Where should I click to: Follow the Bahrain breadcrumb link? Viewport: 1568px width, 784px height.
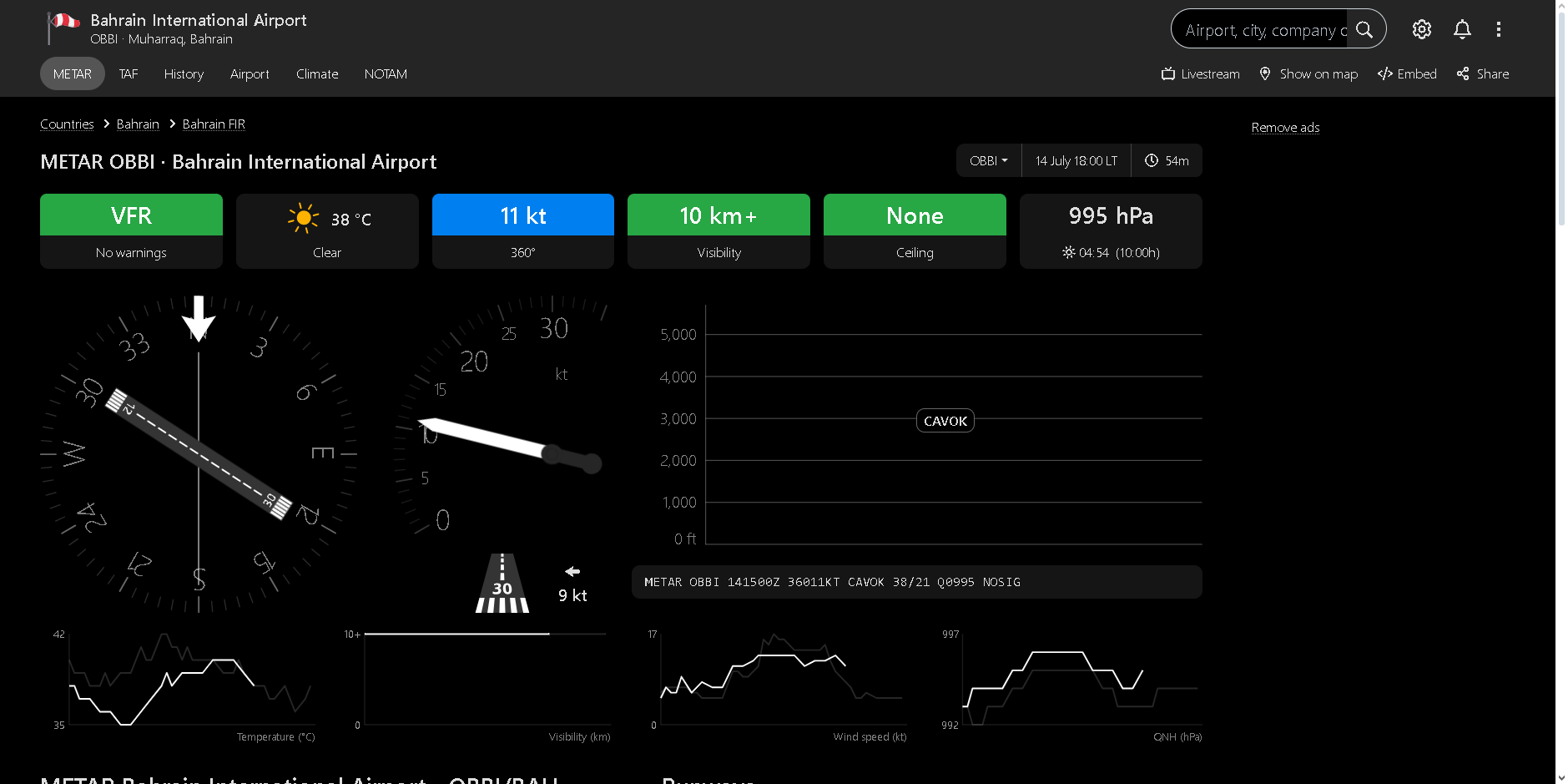(x=138, y=124)
